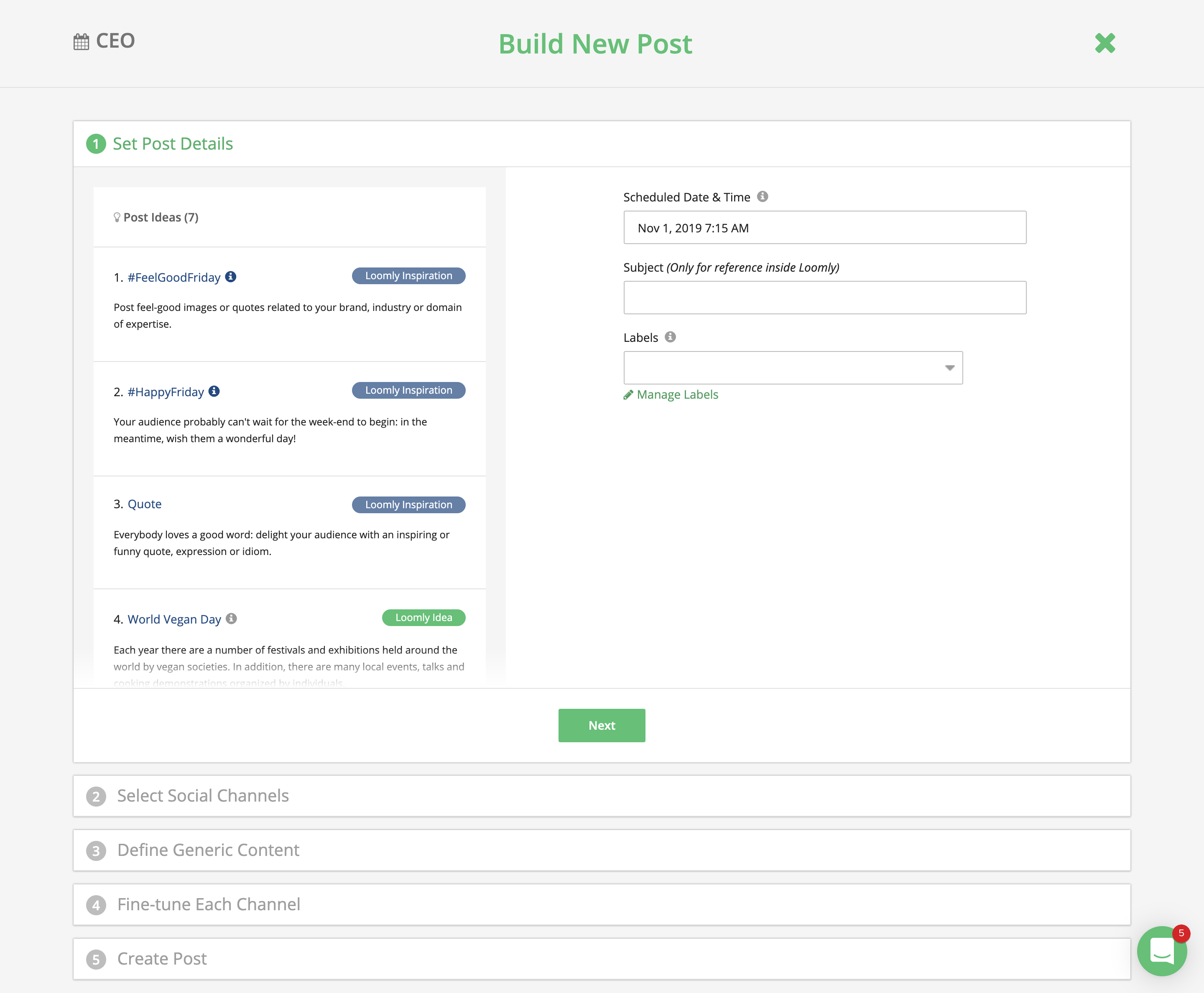Click info icon next to #FeelGoodFriday

pos(231,277)
